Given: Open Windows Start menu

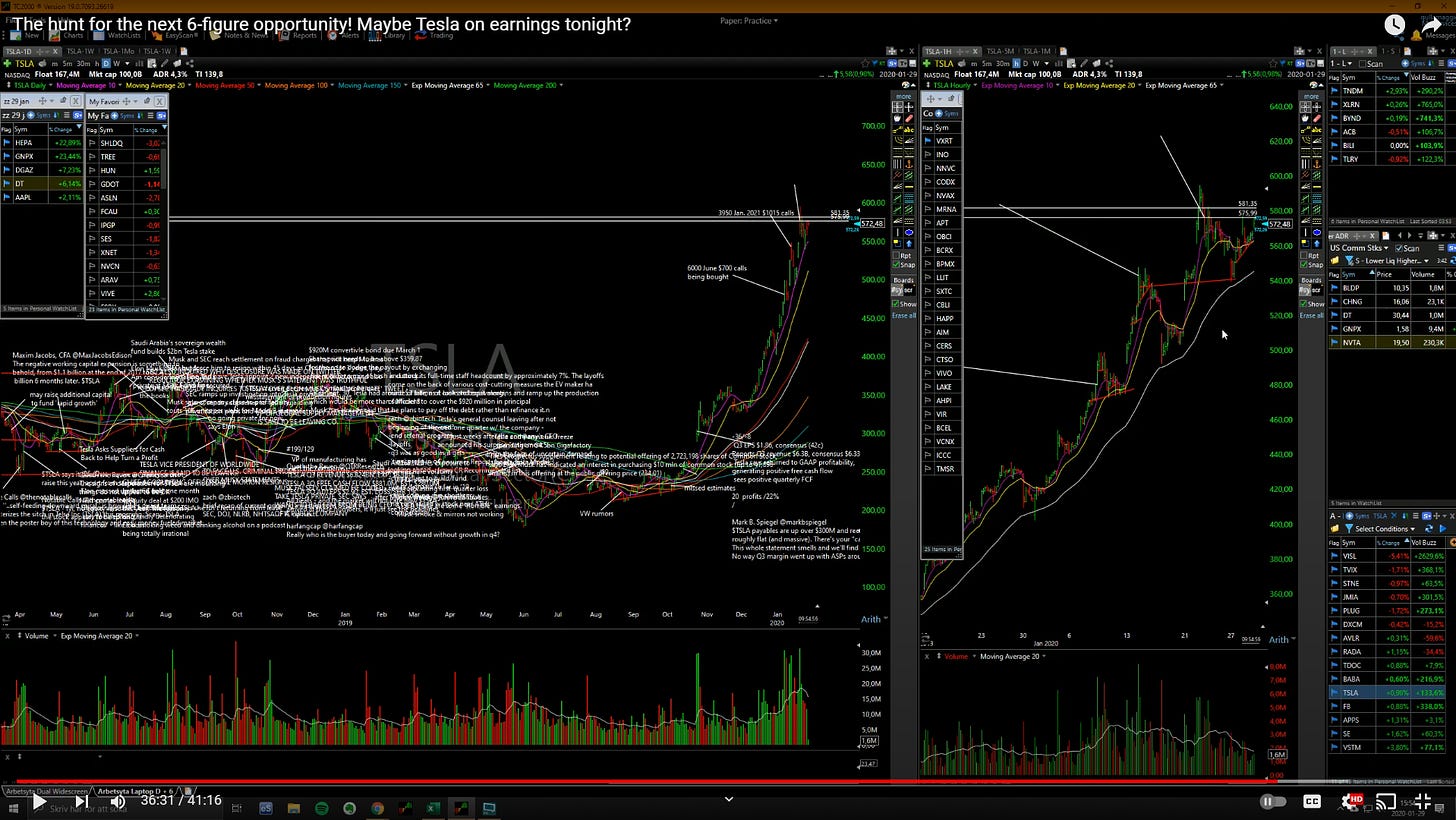Looking at the screenshot, I should [x=15, y=807].
